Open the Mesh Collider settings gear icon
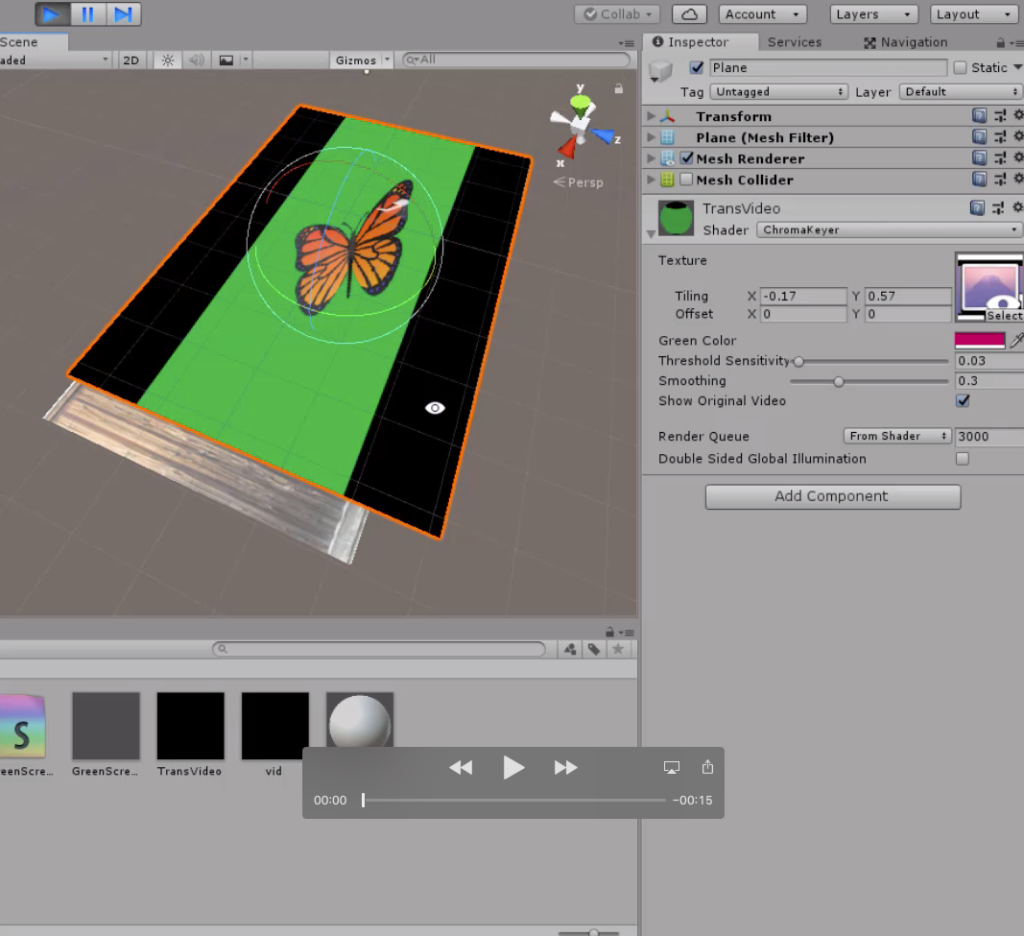 tap(1018, 180)
